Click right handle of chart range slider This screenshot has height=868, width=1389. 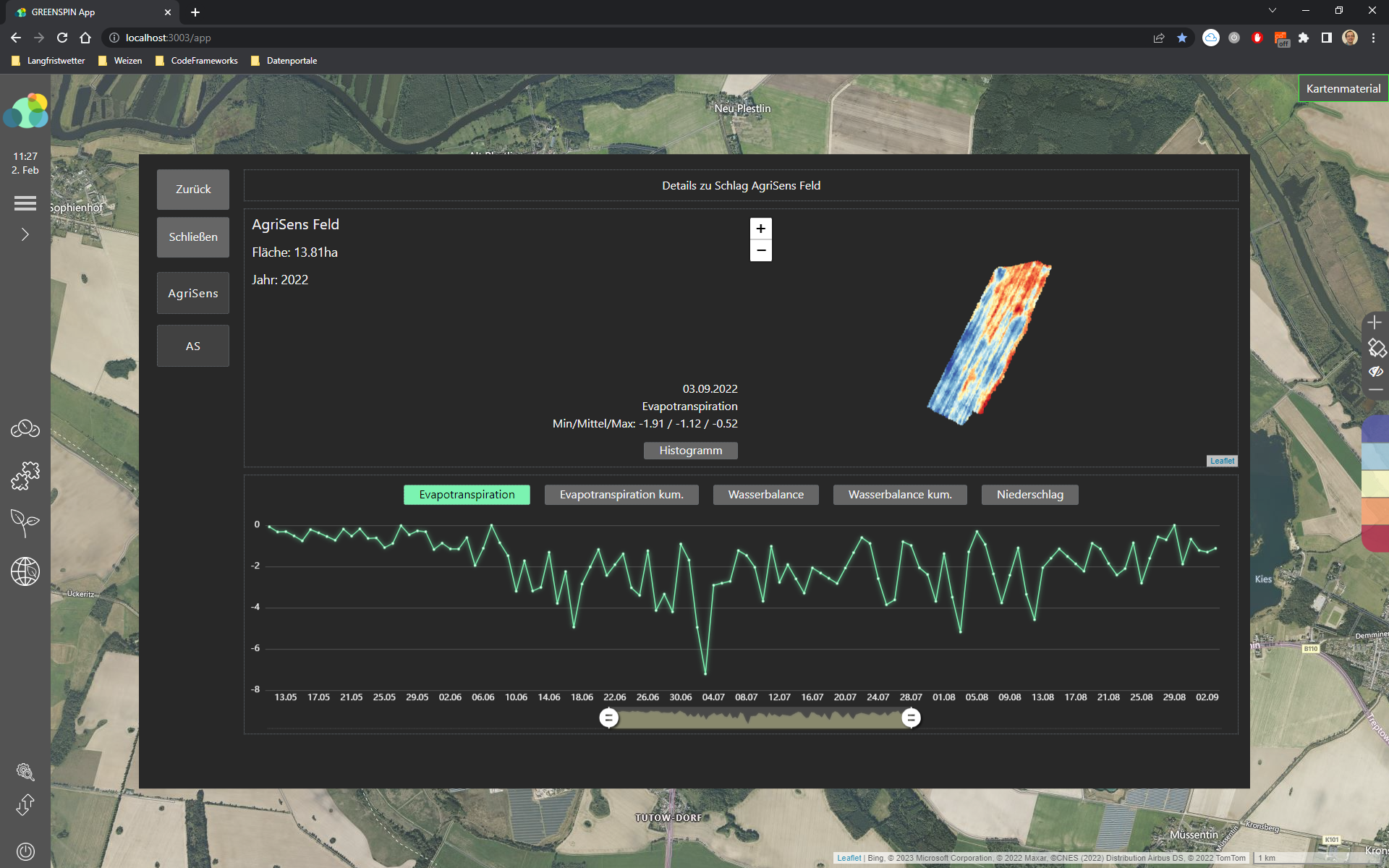pos(911,718)
